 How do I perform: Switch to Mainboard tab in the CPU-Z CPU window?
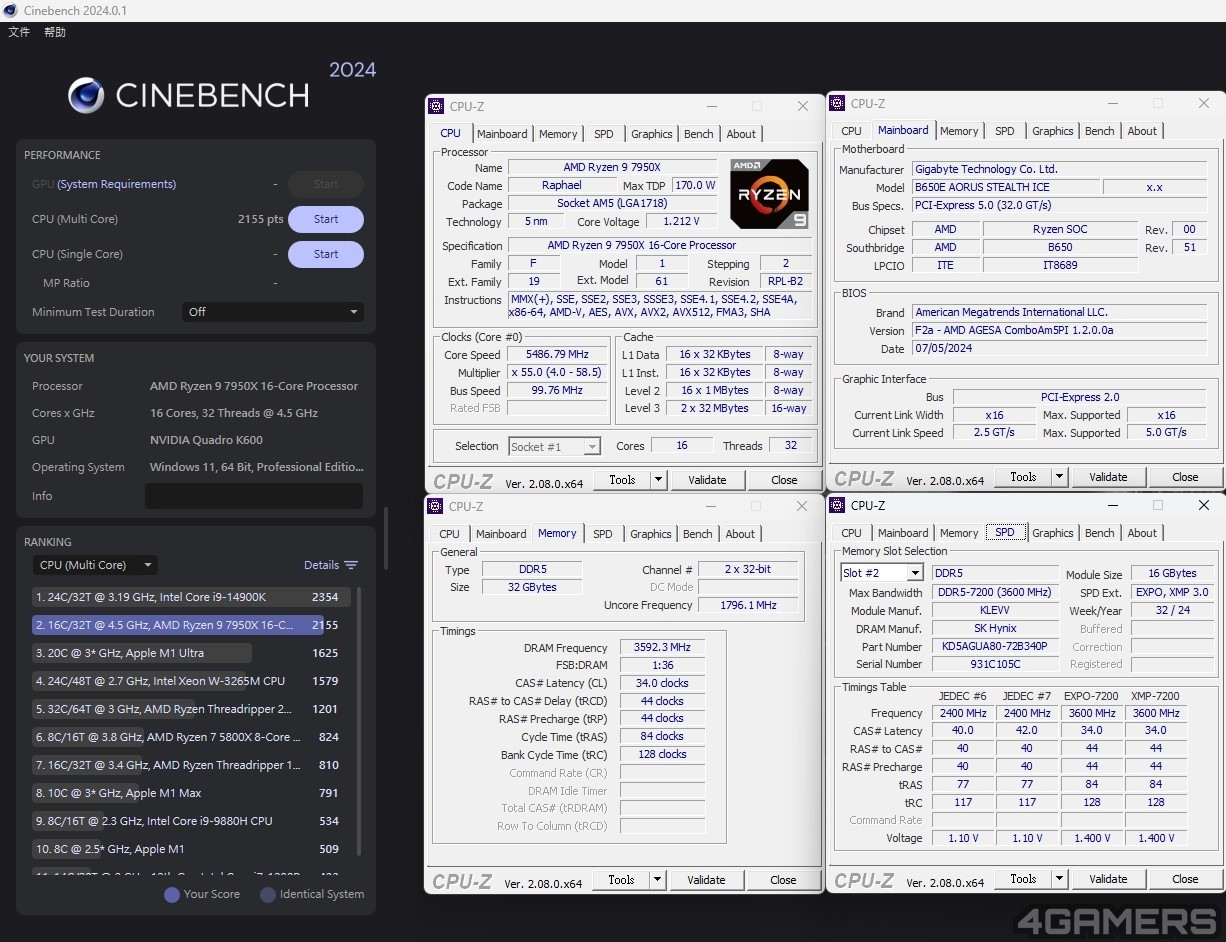click(x=502, y=134)
